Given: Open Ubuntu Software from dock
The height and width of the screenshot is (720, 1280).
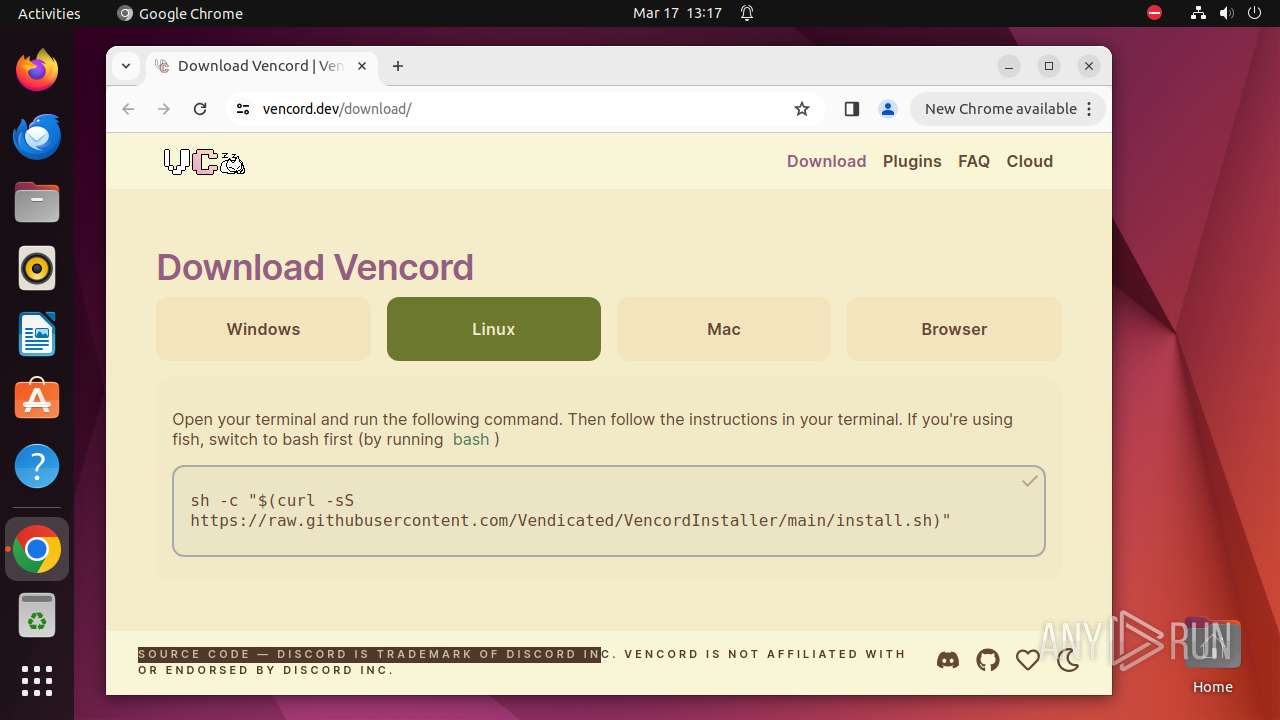Looking at the screenshot, I should coord(37,400).
